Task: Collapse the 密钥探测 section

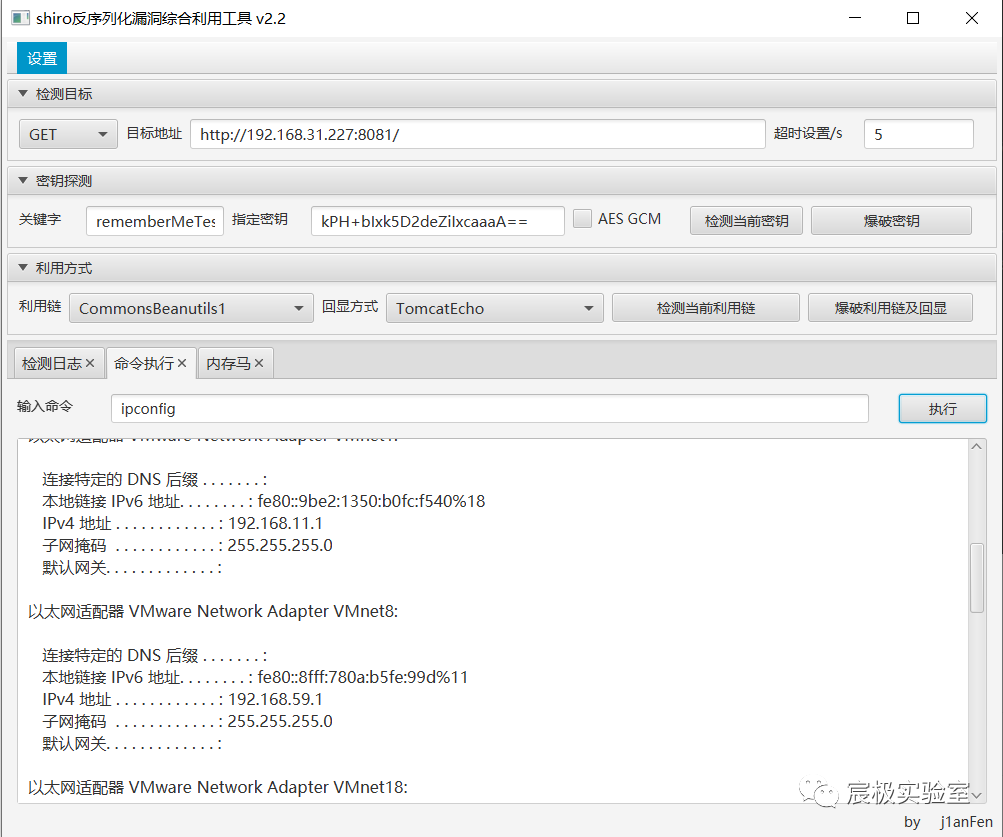Action: click(x=23, y=181)
